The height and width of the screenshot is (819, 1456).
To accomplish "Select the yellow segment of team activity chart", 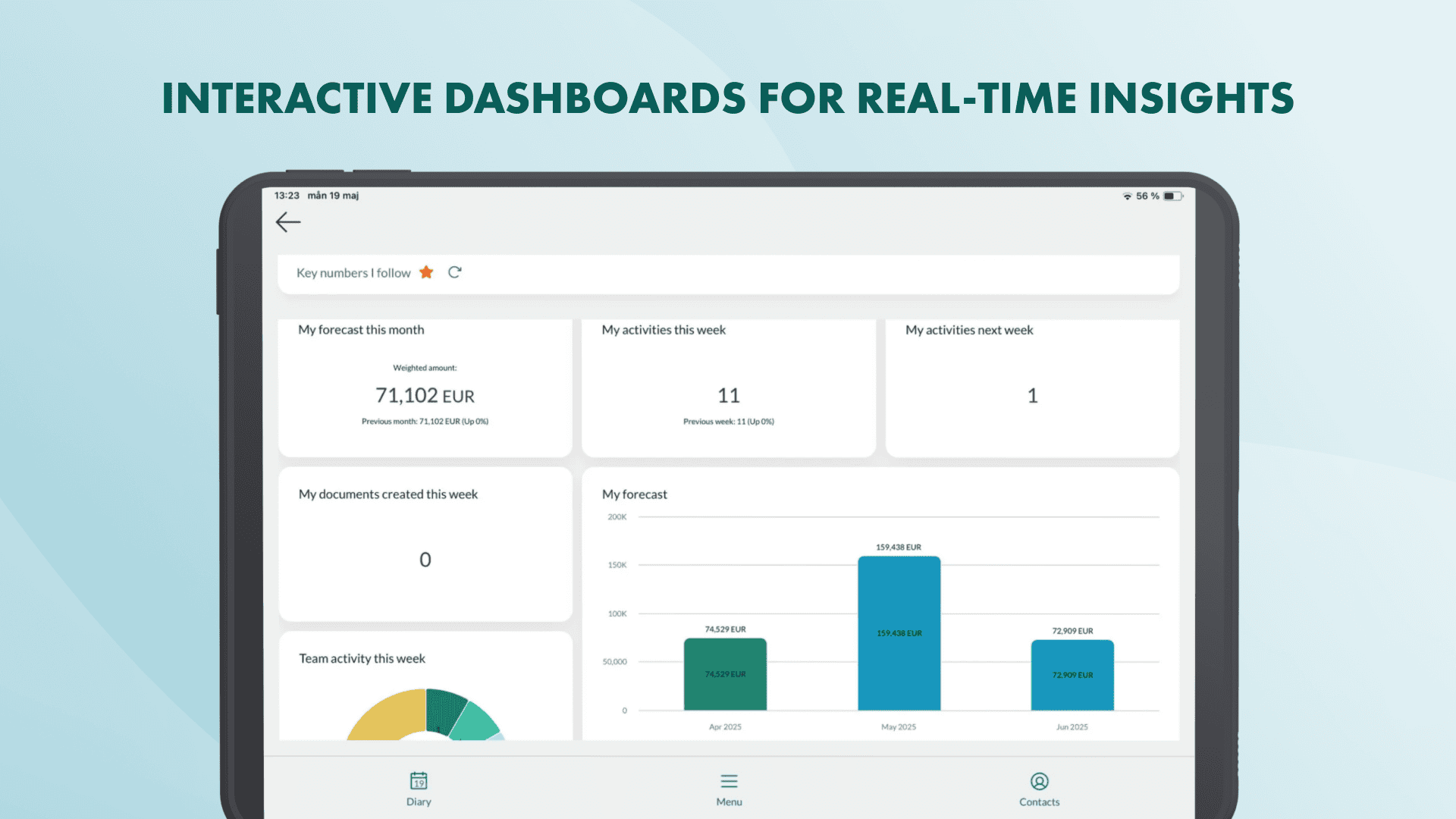I will point(387,713).
